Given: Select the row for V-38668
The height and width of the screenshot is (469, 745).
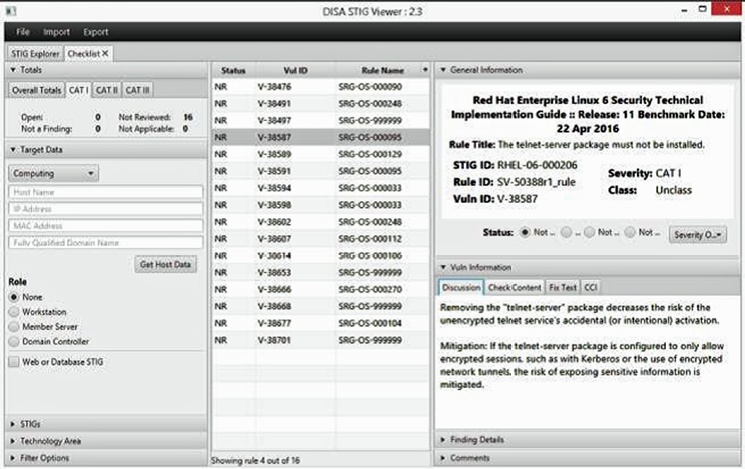Looking at the screenshot, I should 321,306.
